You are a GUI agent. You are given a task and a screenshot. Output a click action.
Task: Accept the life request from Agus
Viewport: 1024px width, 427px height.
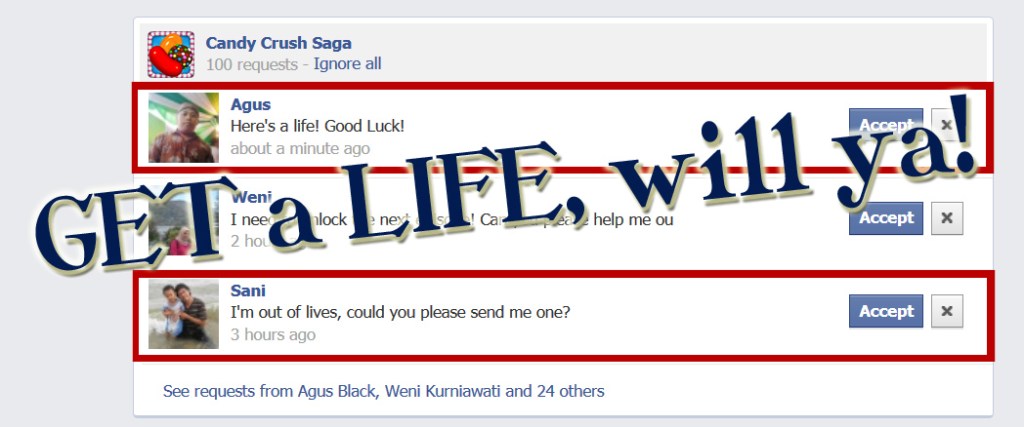(886, 124)
